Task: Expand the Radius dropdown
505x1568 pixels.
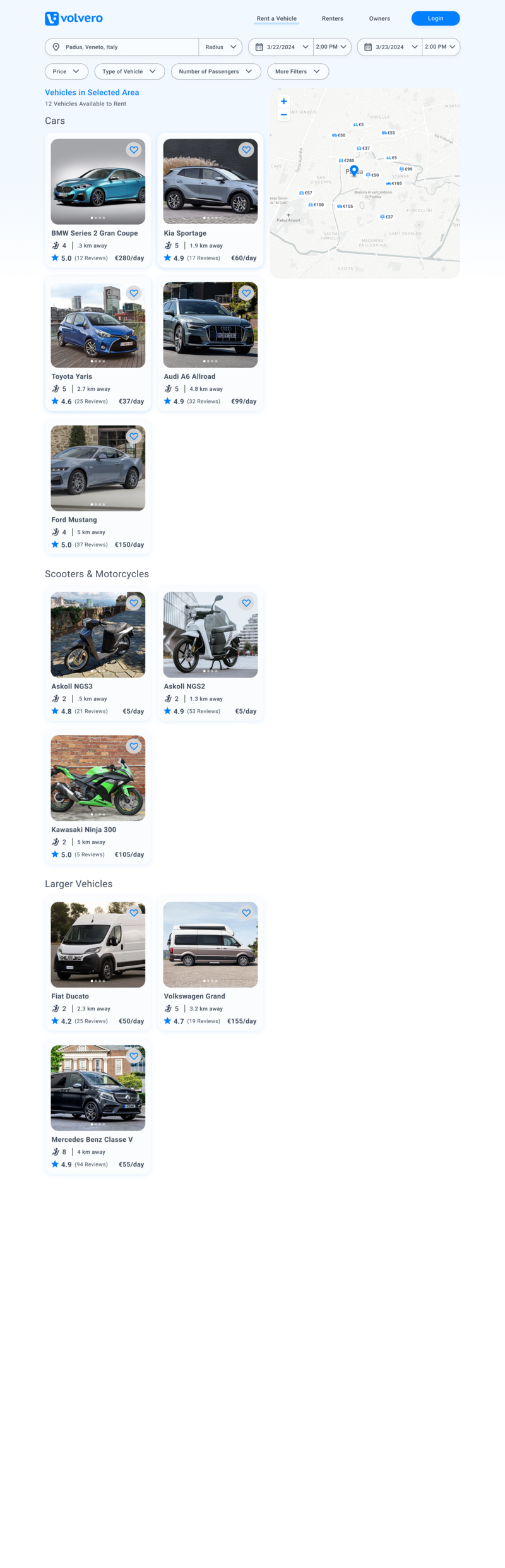Action: (x=220, y=47)
